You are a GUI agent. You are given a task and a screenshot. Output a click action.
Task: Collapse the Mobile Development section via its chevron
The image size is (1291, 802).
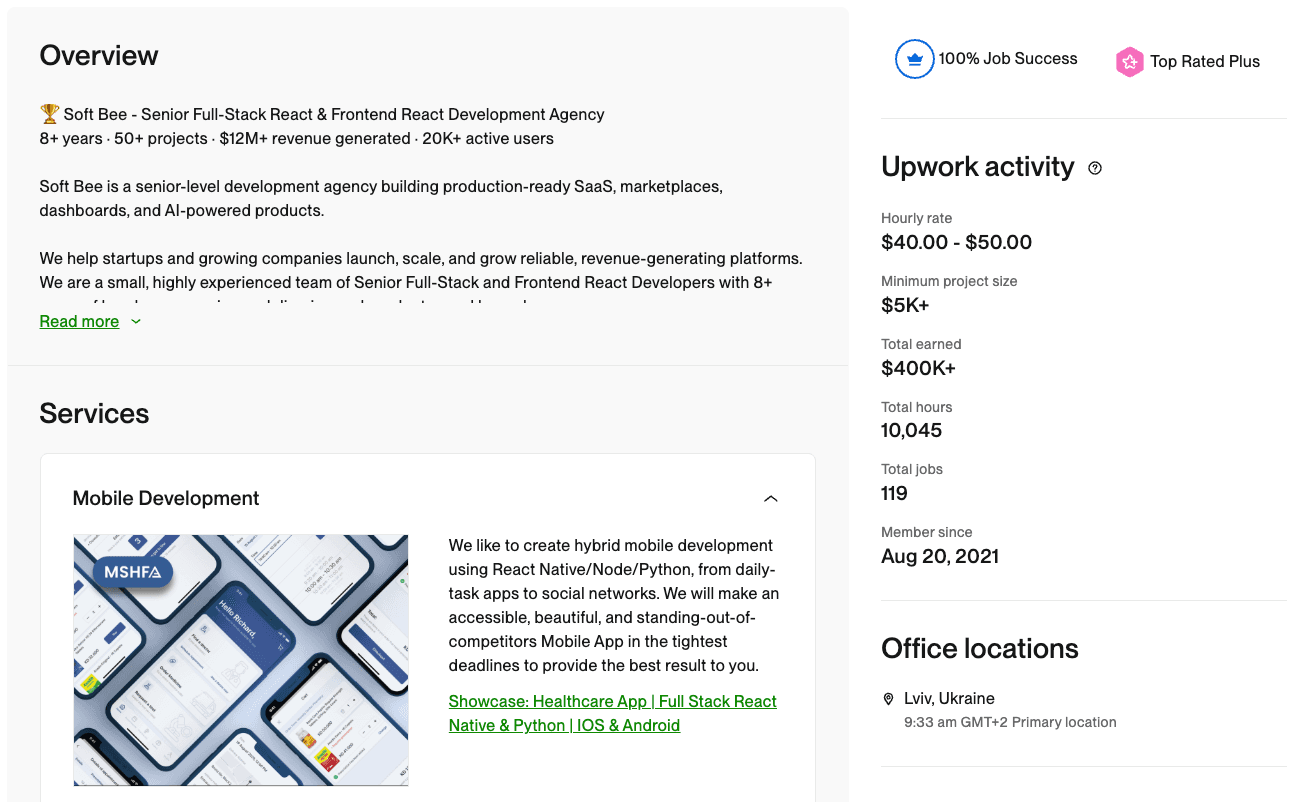point(770,498)
